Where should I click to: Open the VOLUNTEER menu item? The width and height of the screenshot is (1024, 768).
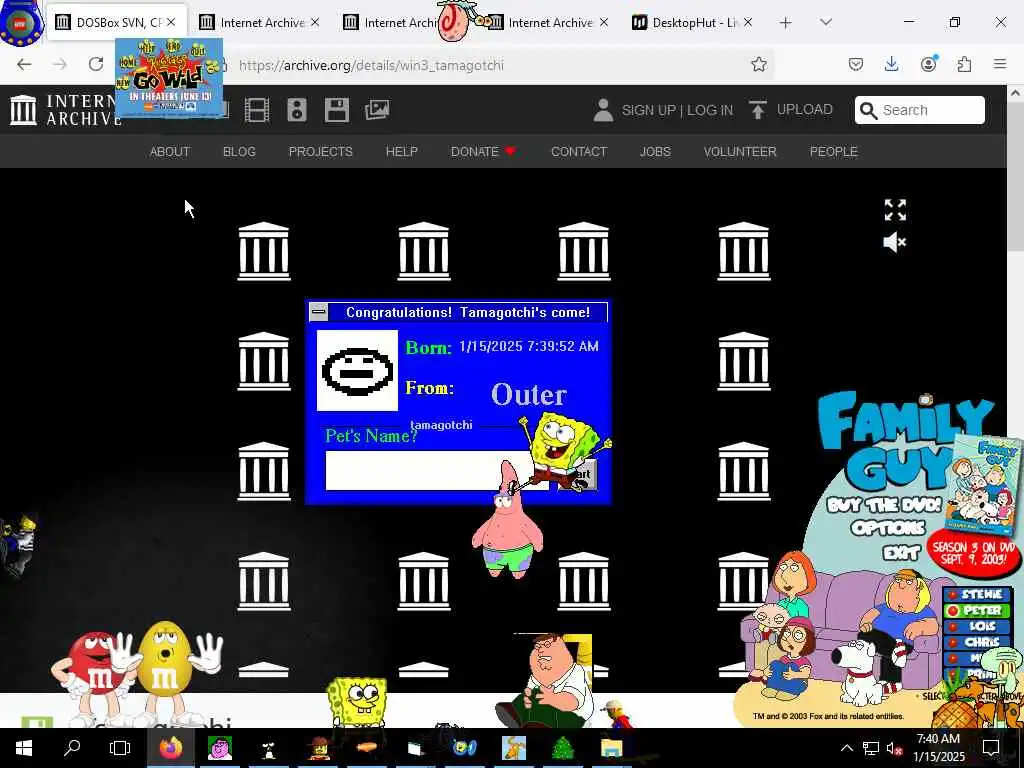(740, 152)
